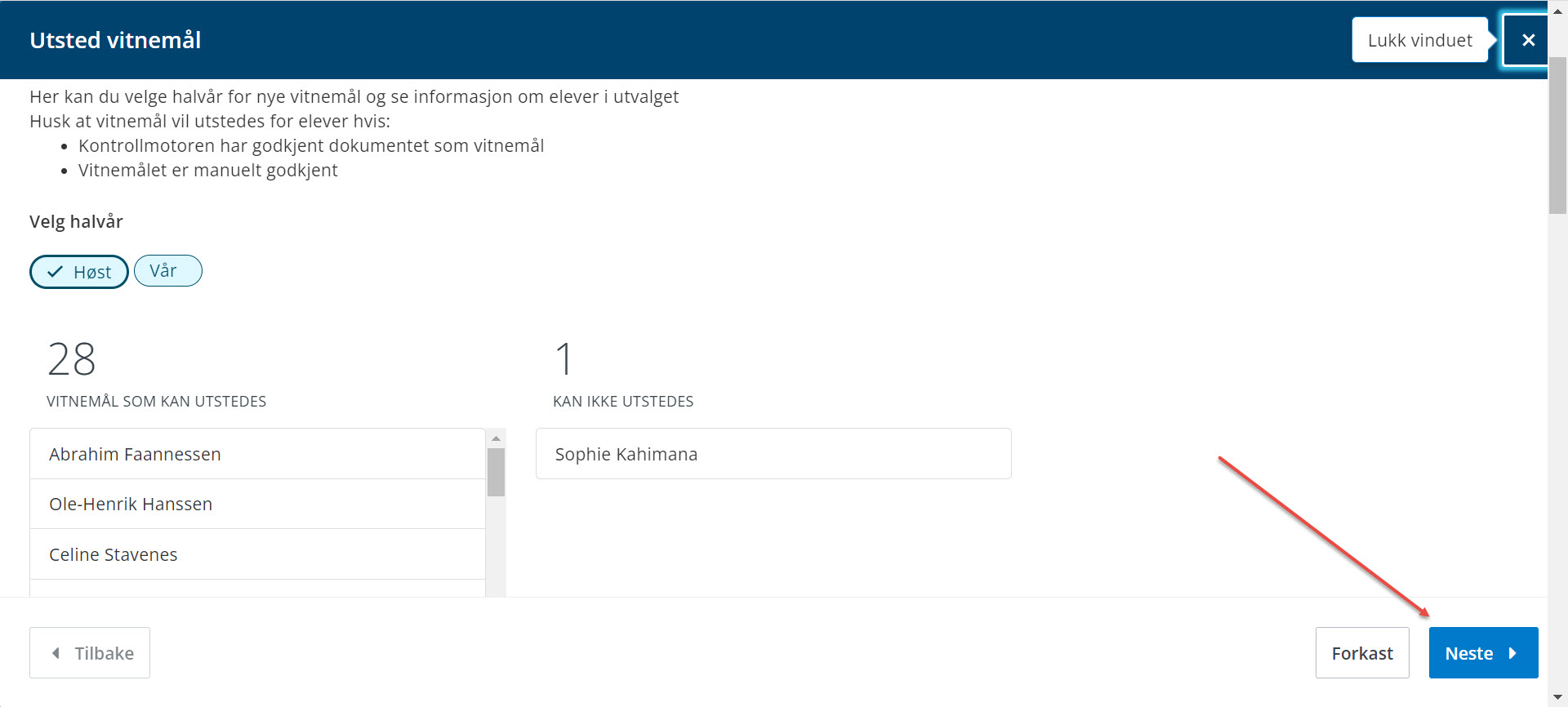Close the window with the X icon
This screenshot has width=1568, height=707.
coord(1528,40)
